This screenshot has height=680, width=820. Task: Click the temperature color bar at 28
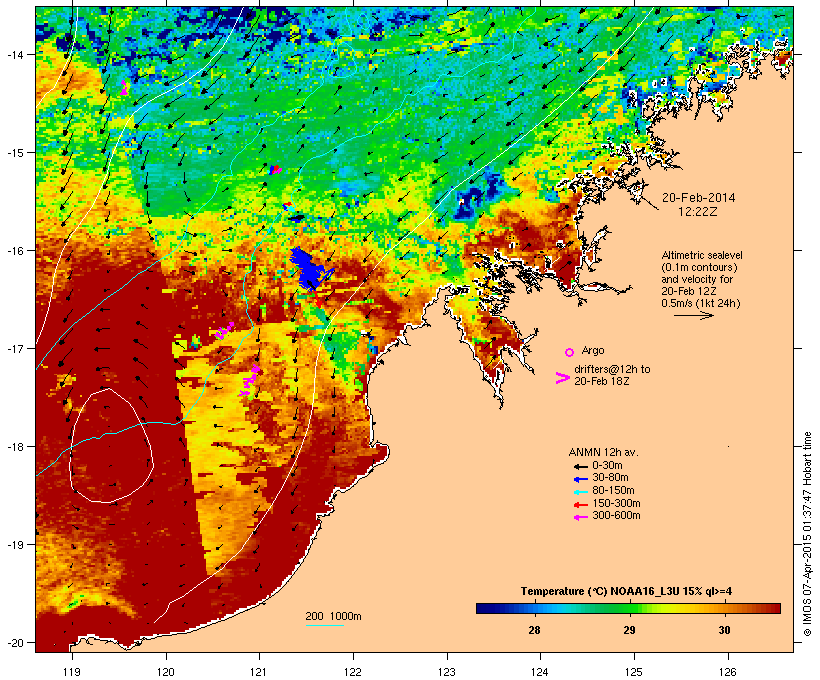click(x=534, y=608)
